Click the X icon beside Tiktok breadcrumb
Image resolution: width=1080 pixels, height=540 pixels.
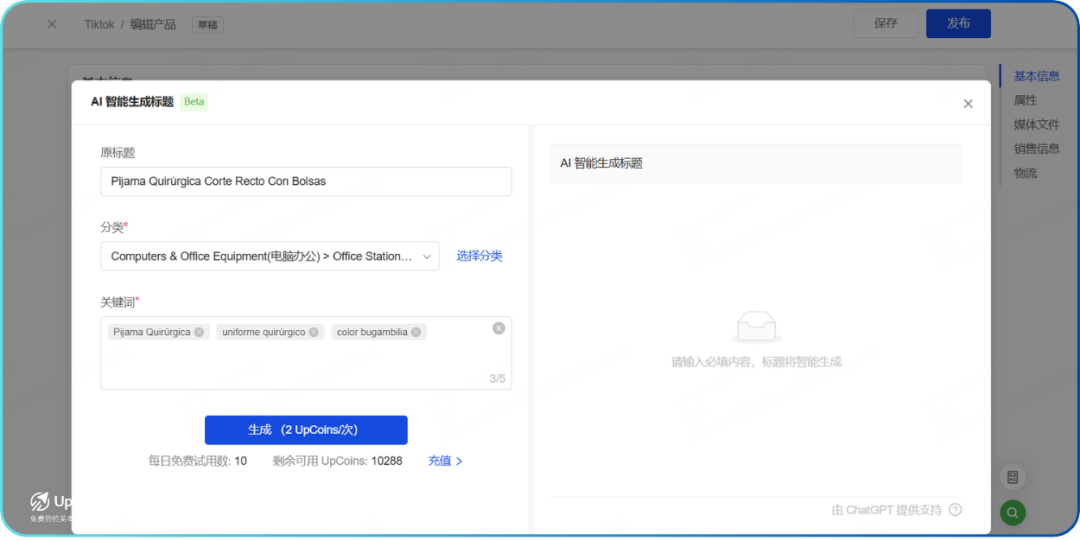tap(52, 24)
